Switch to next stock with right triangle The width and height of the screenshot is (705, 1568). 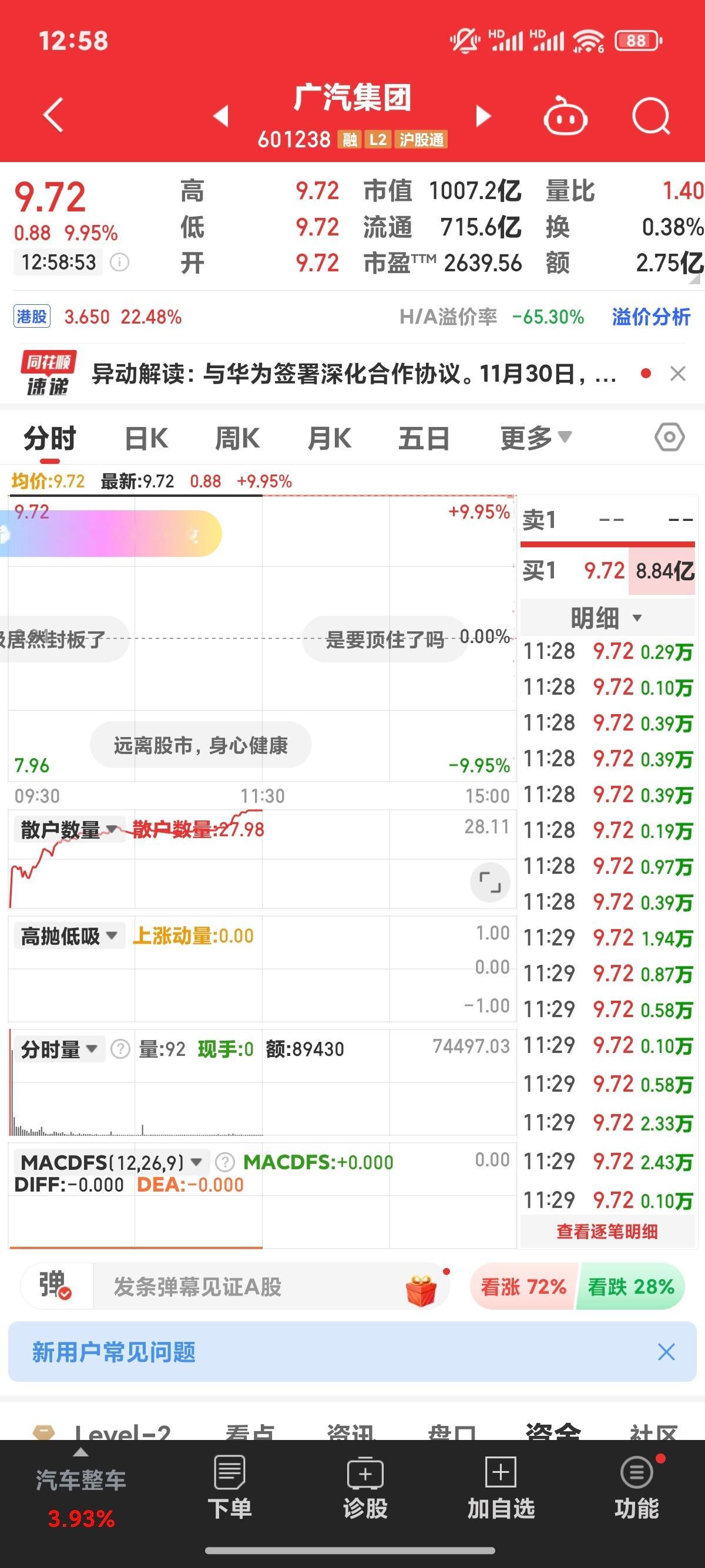483,115
